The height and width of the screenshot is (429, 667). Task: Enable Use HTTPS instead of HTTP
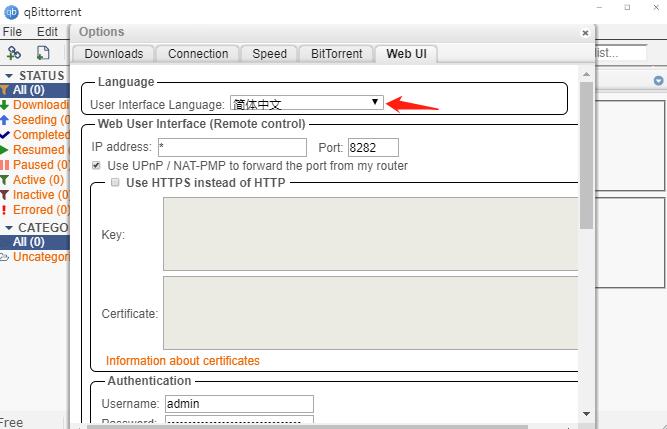(116, 182)
